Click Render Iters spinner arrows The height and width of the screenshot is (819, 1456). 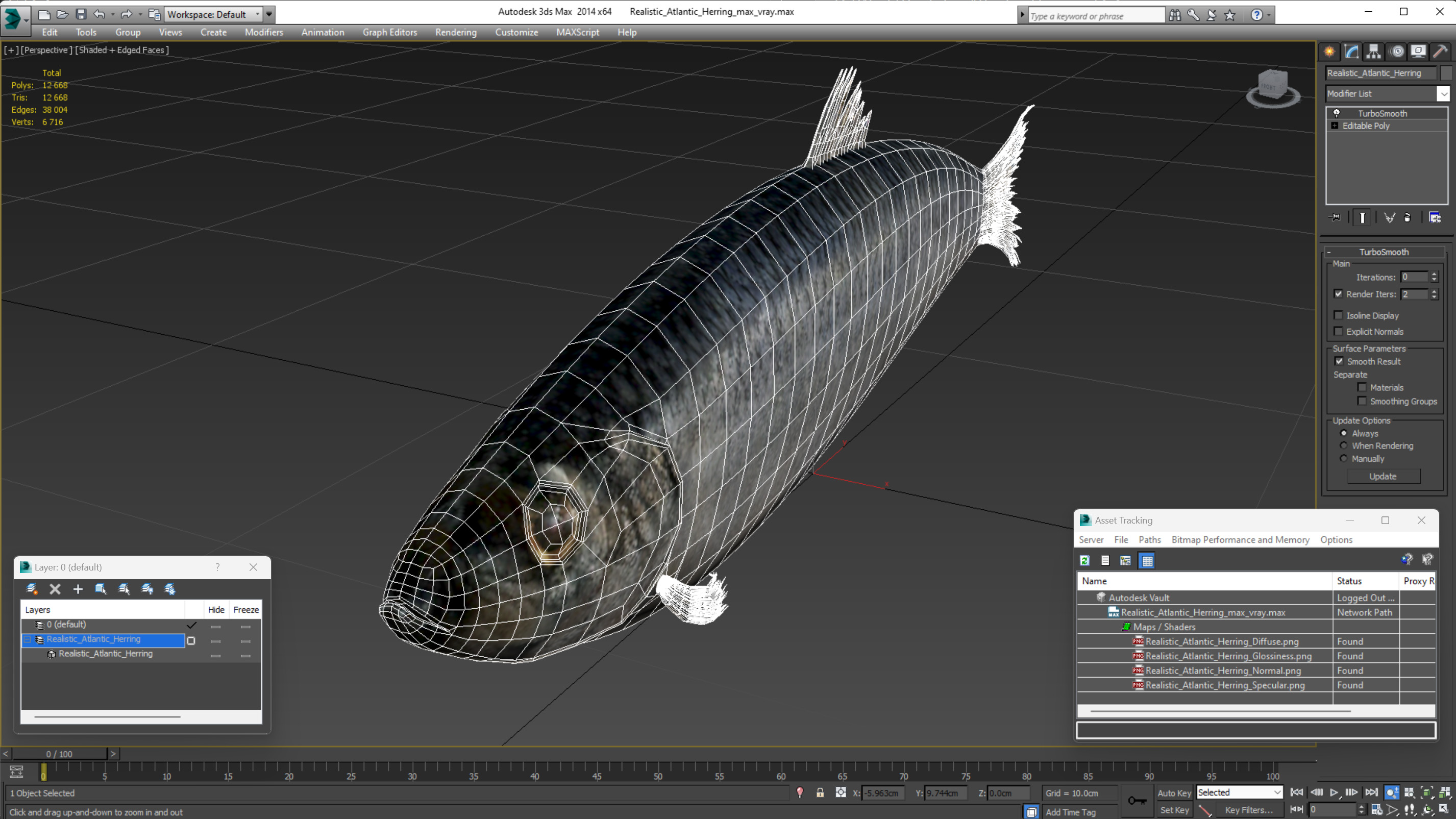pyautogui.click(x=1434, y=294)
